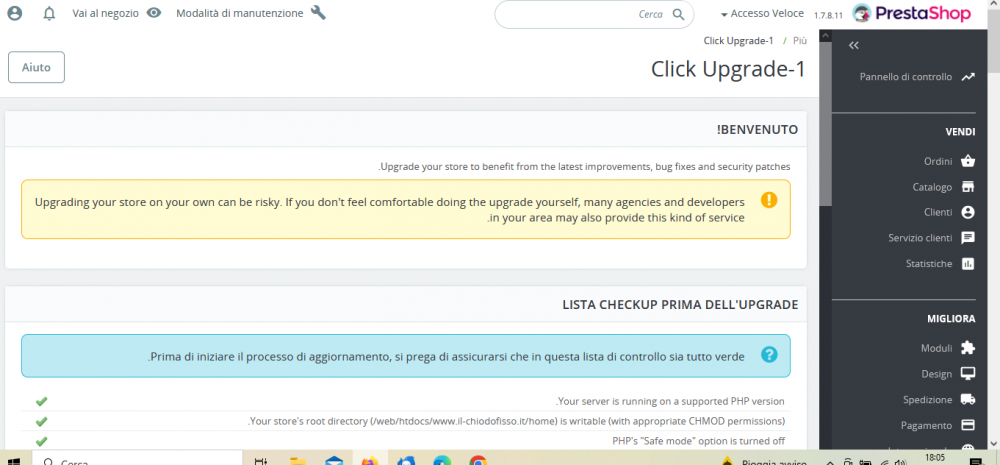Click green checkmark for Safe mode off
The image size is (1000, 465).
(41, 441)
